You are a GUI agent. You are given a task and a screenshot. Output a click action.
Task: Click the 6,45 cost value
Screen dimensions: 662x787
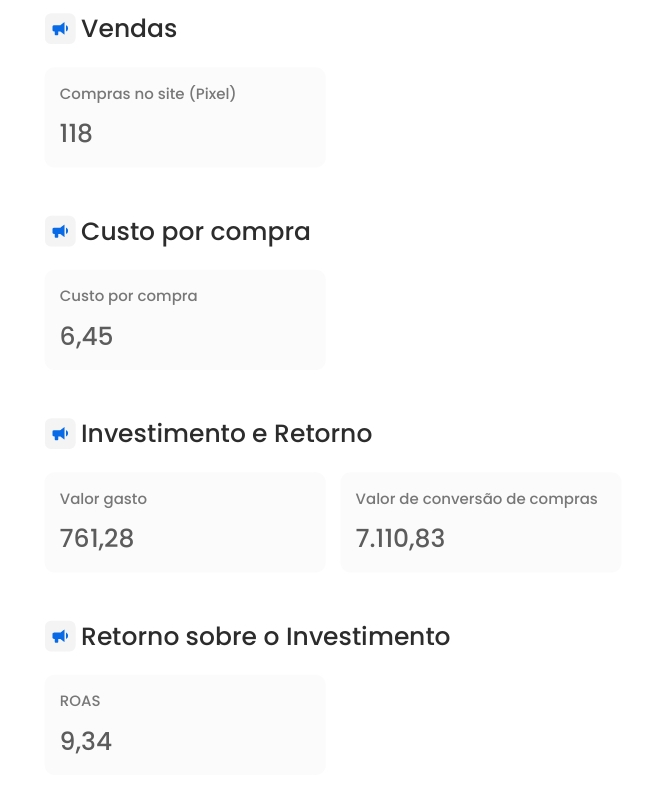coord(86,336)
